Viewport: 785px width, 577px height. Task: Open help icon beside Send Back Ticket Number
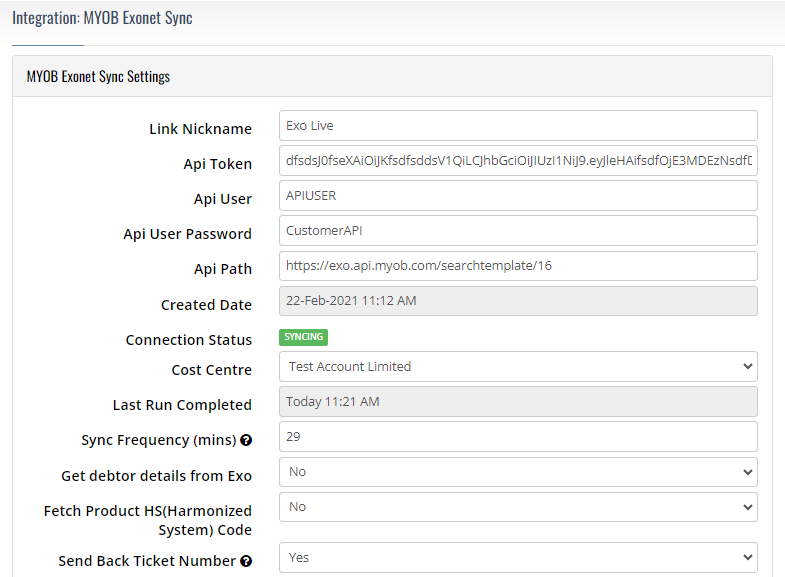(x=246, y=561)
